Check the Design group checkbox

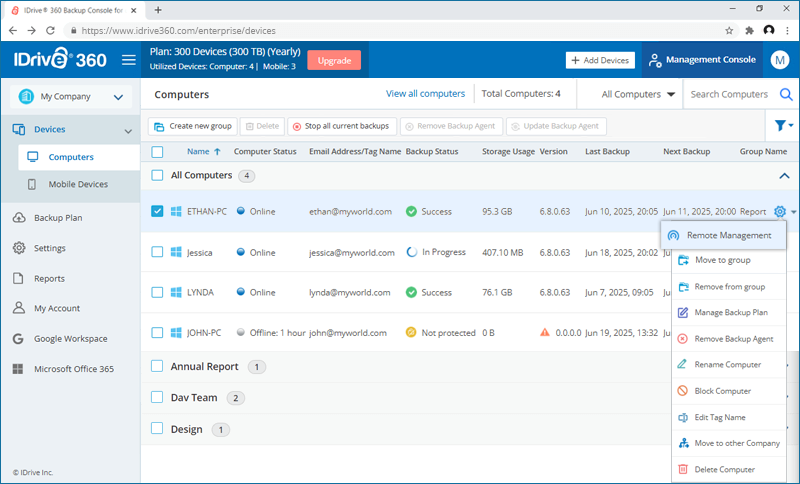pos(157,428)
